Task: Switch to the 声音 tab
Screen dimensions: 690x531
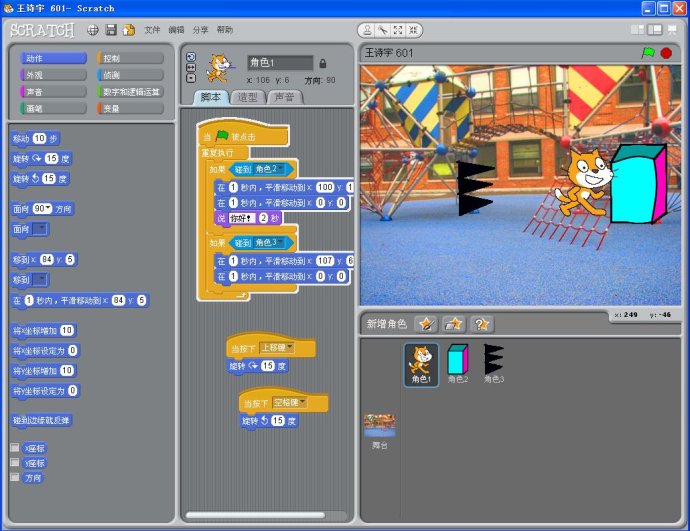Action: [284, 97]
